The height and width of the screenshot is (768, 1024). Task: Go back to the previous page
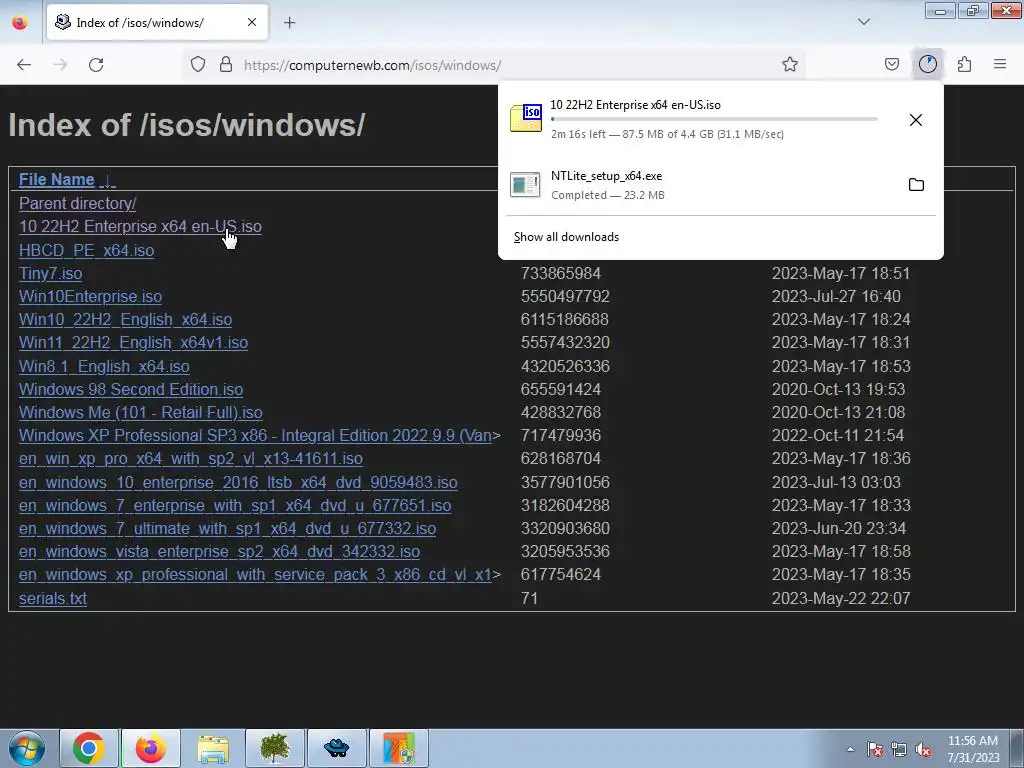pos(24,65)
